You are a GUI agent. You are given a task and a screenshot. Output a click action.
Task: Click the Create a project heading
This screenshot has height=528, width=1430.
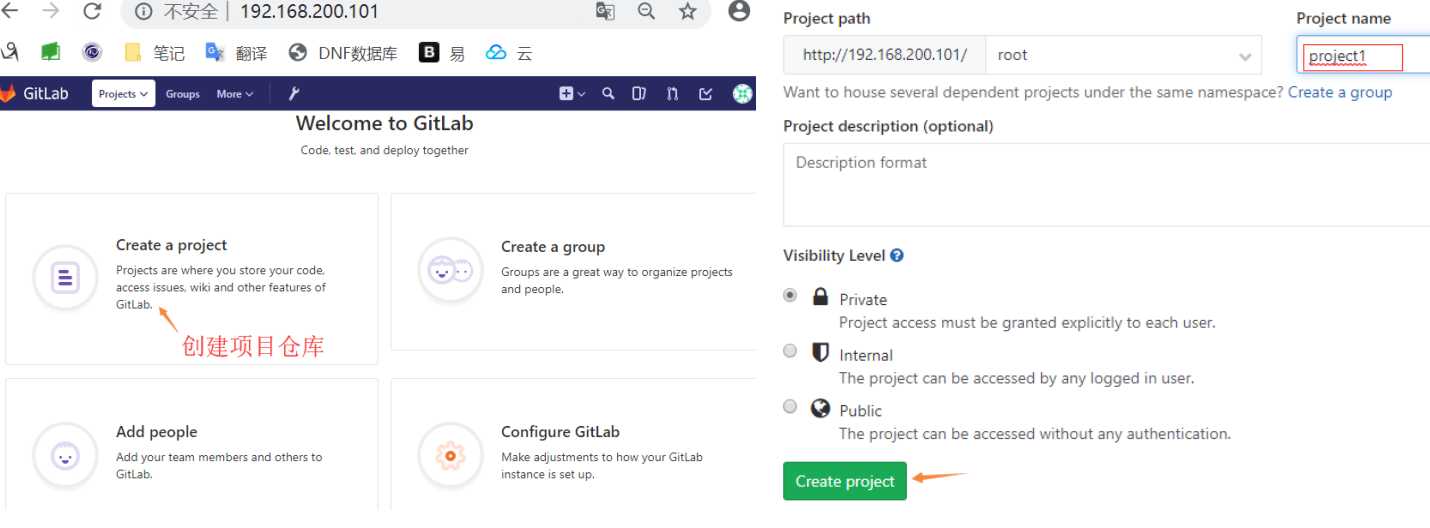tap(171, 245)
